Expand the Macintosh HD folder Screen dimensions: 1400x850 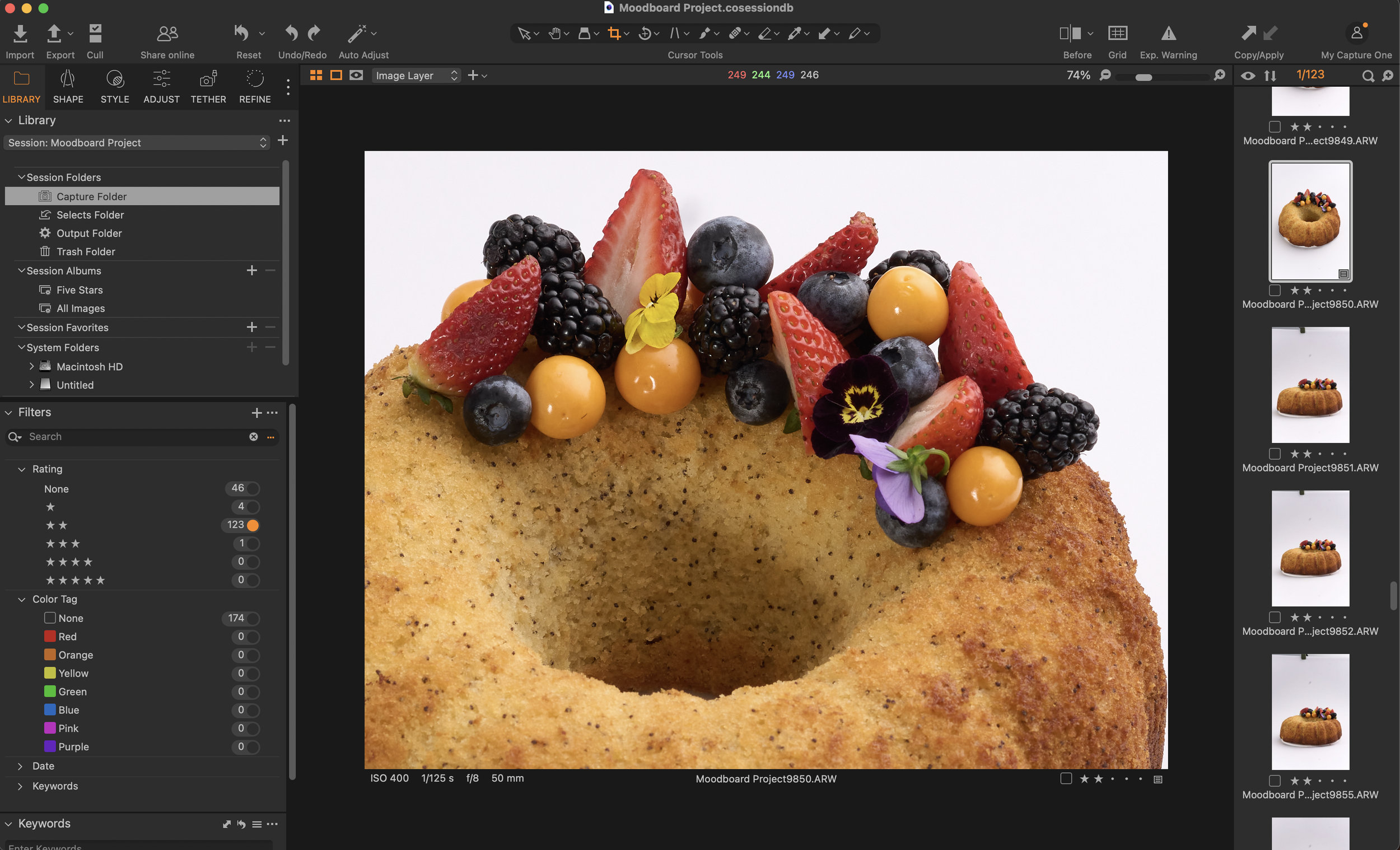(x=31, y=366)
